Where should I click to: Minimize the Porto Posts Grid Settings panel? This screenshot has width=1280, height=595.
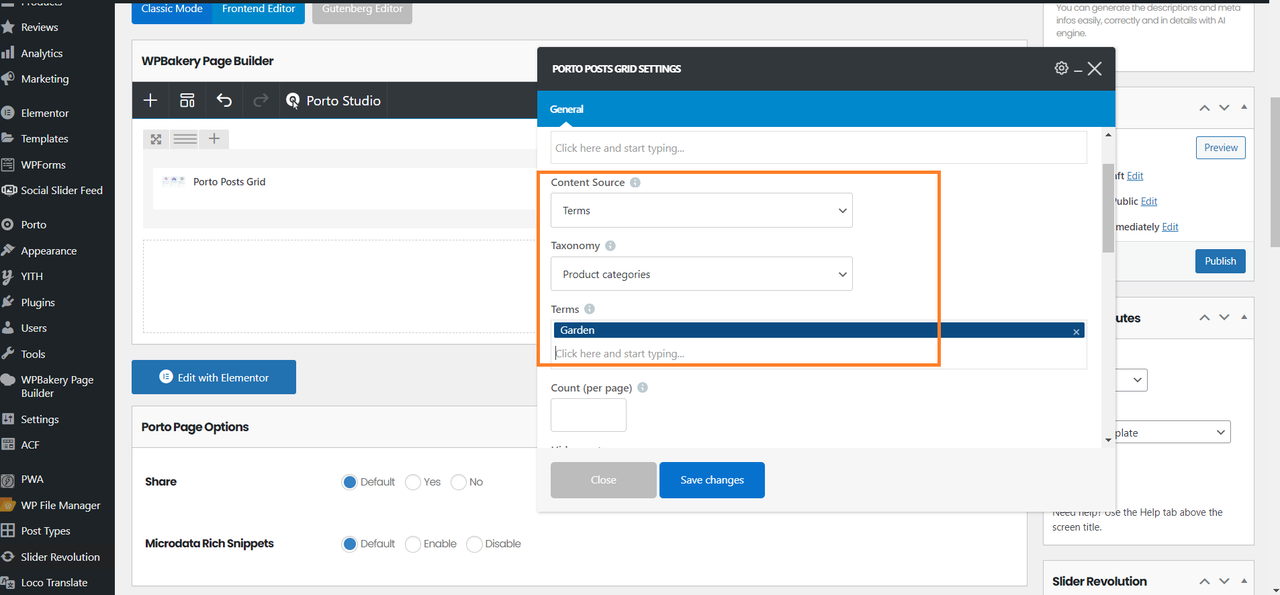[x=1078, y=69]
